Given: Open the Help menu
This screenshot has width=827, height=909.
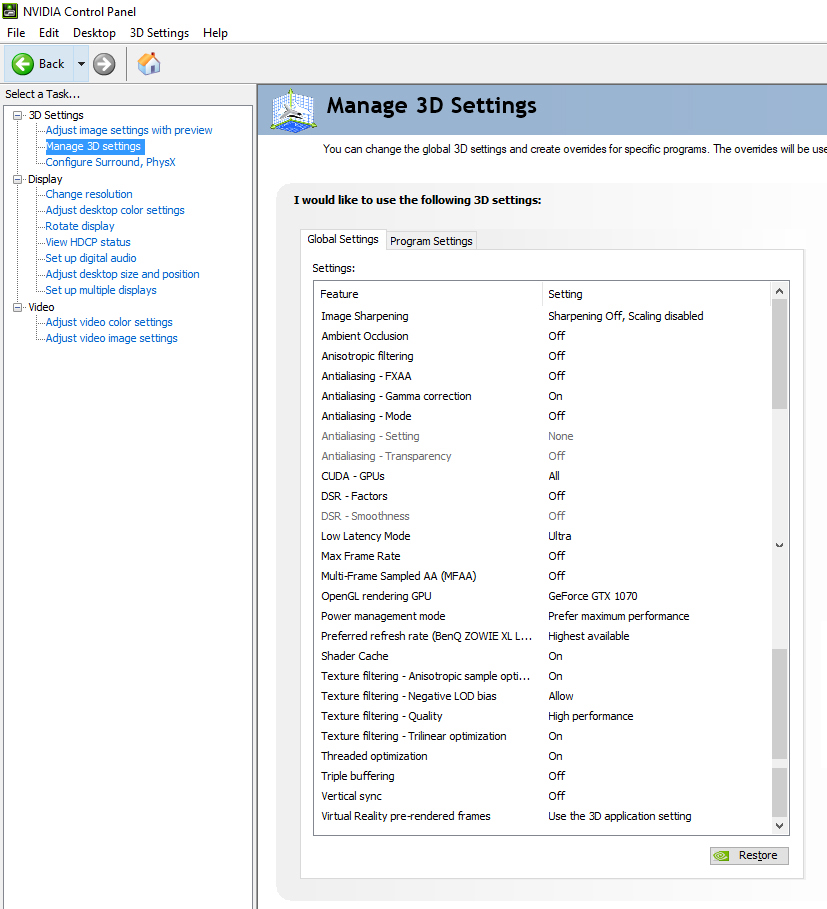Looking at the screenshot, I should [x=215, y=33].
